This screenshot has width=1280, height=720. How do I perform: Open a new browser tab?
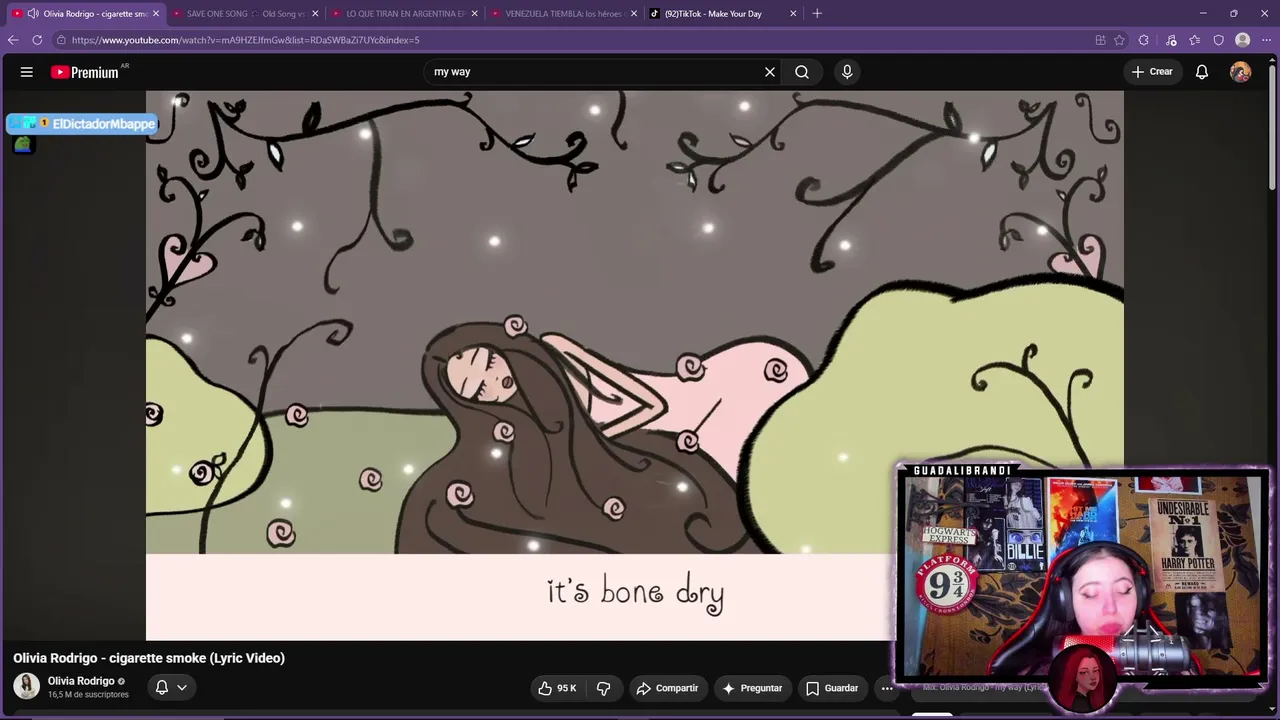817,14
